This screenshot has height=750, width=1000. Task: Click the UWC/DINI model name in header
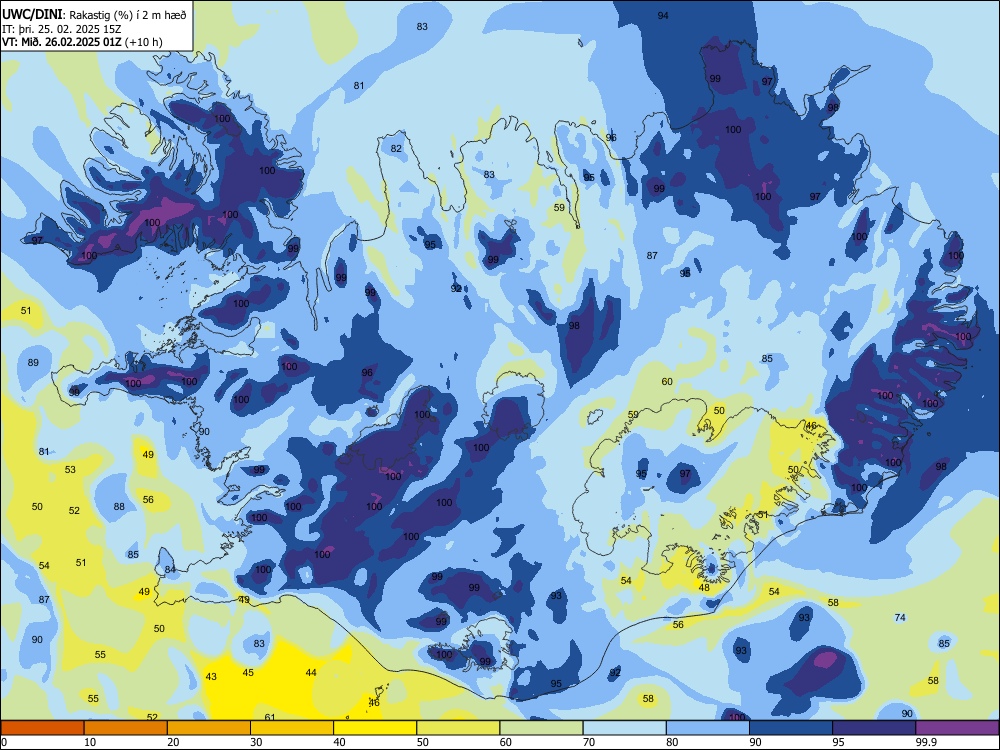pyautogui.click(x=31, y=15)
